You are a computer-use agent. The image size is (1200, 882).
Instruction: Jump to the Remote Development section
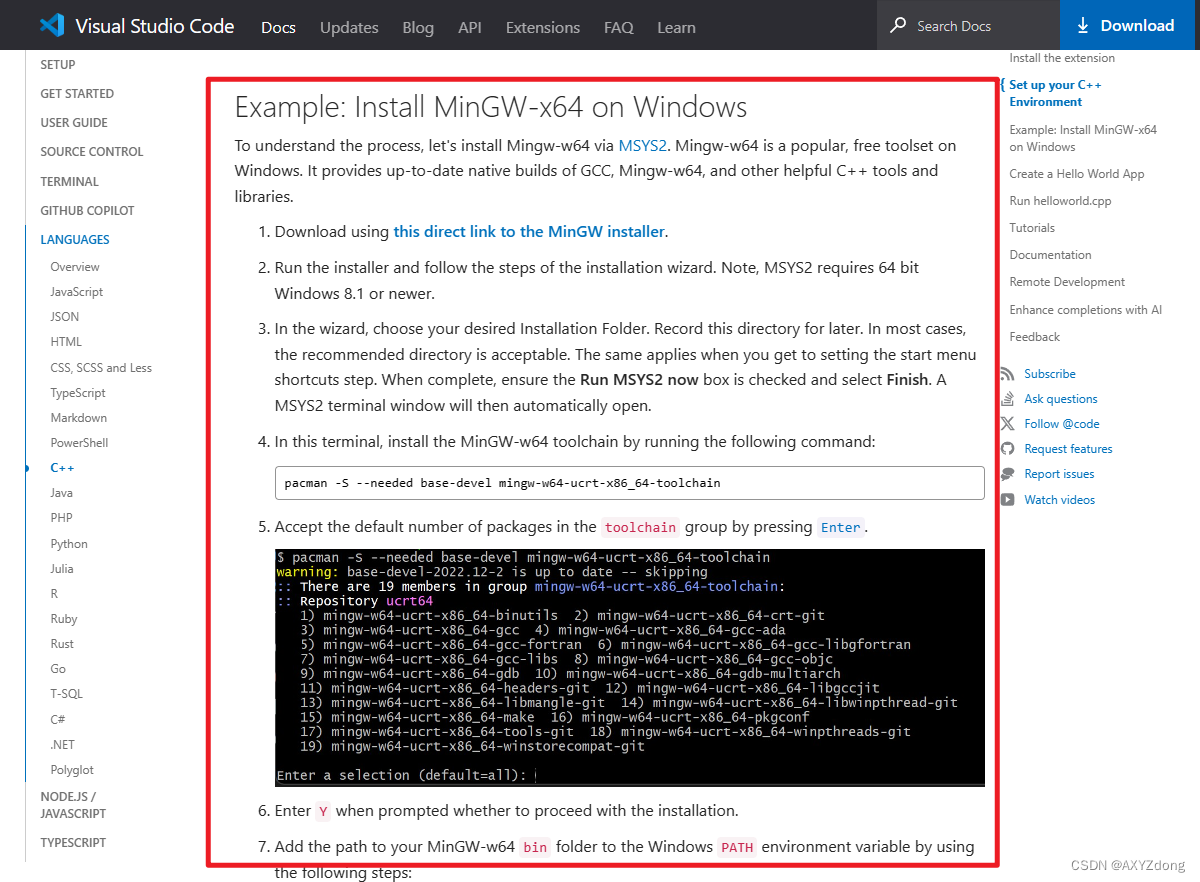(x=1067, y=282)
